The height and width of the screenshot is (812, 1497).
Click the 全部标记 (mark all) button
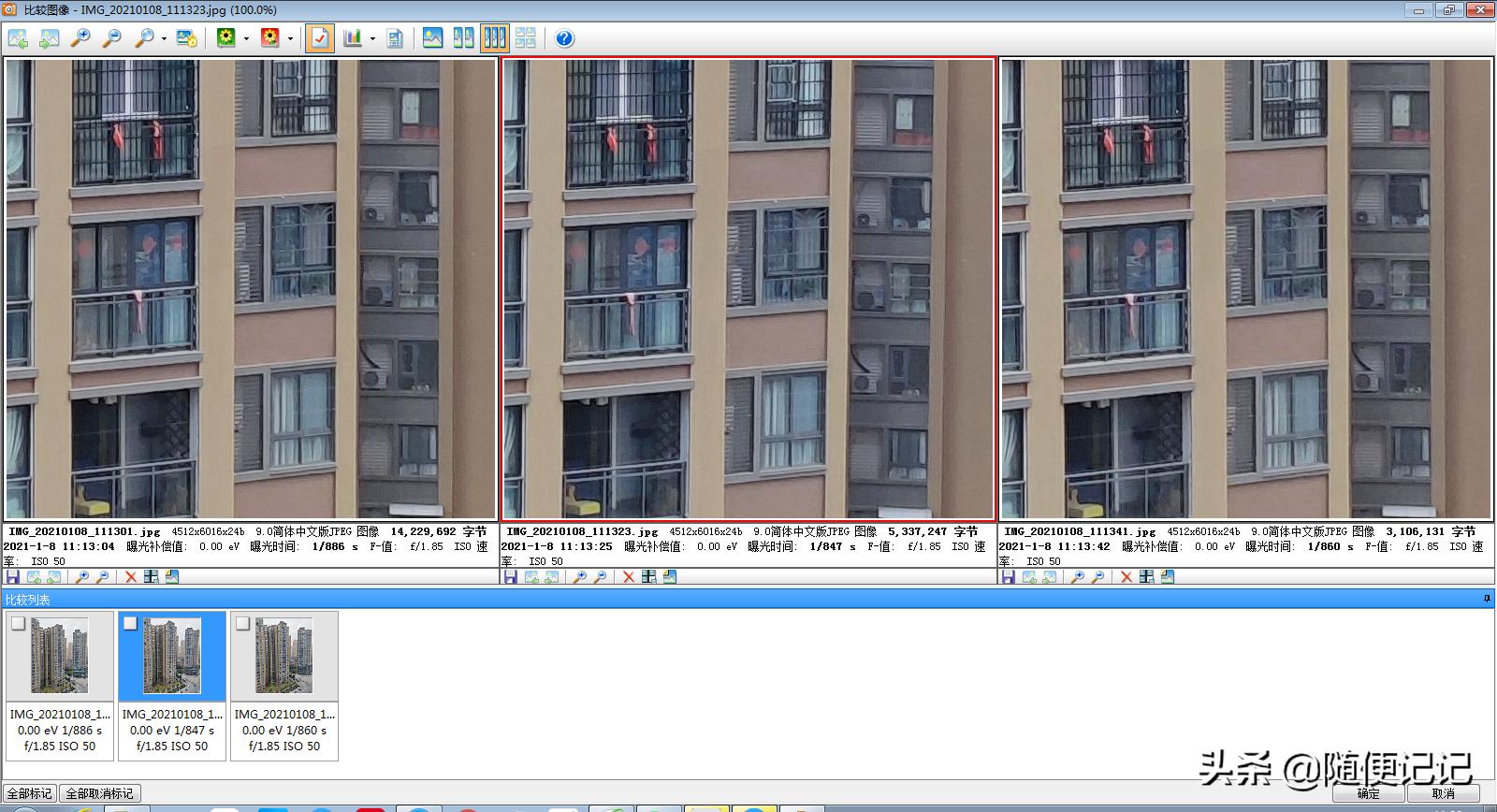[x=30, y=793]
